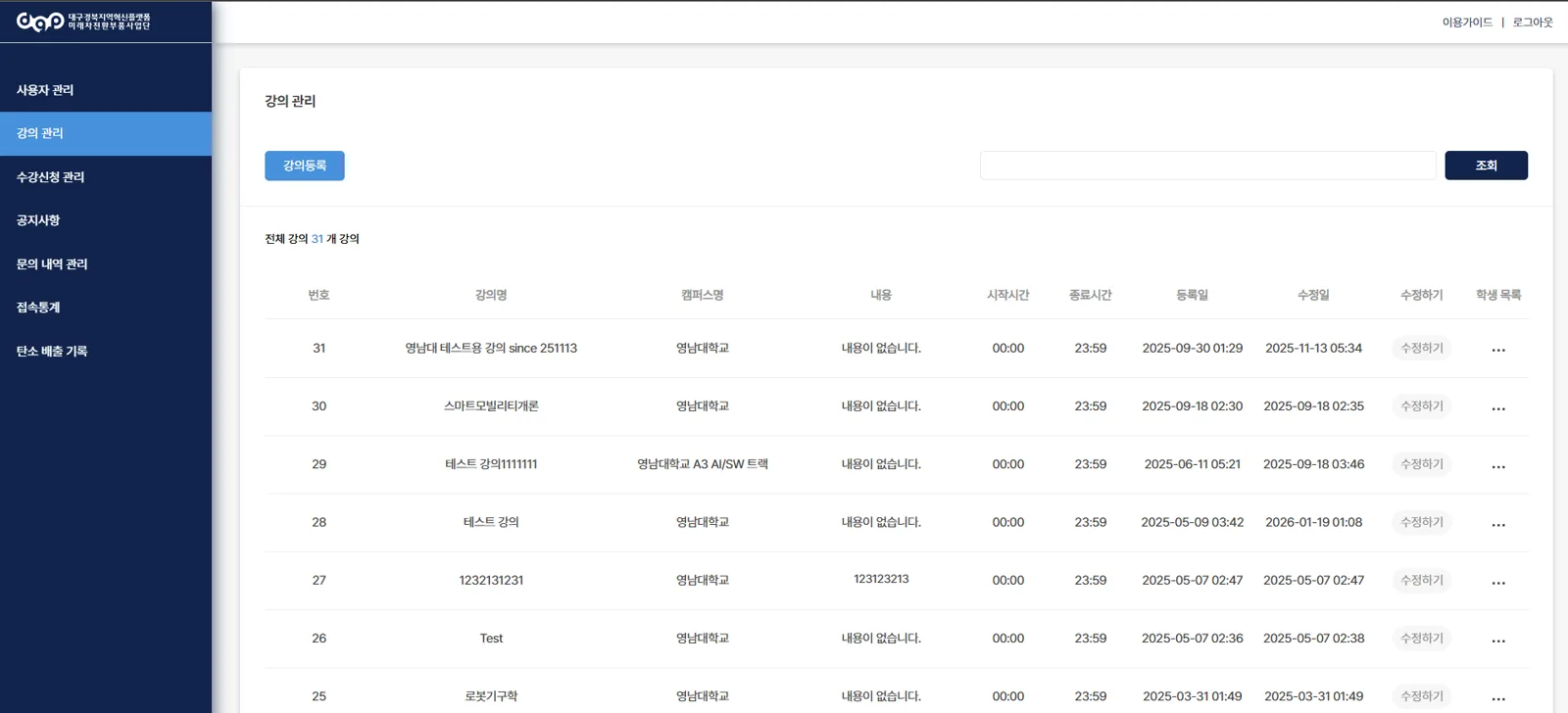This screenshot has height=713, width=1568.
Task: Click lecture name 영남대 테스트용 강의 since 251113
Action: point(491,348)
